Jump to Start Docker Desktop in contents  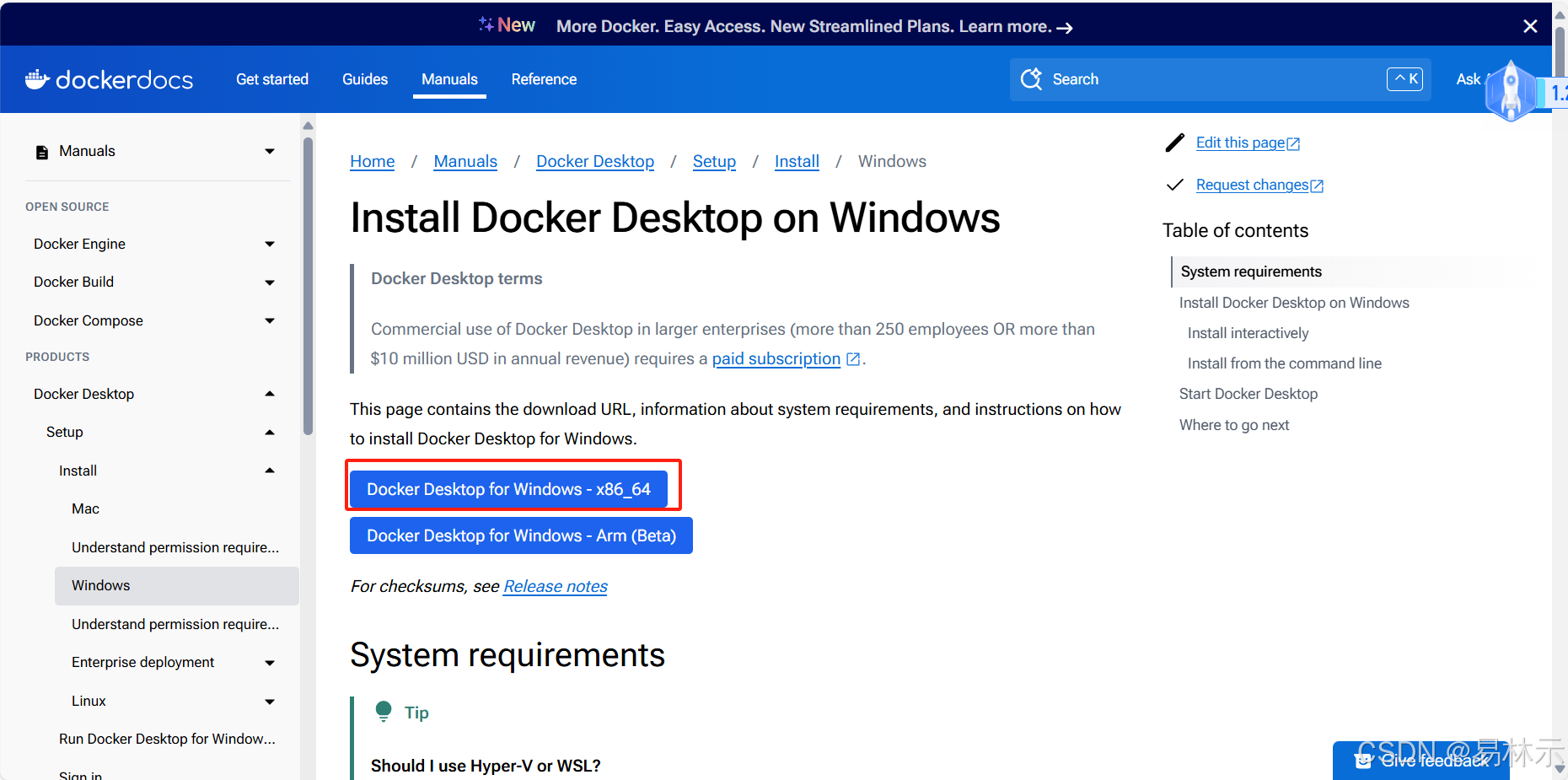click(x=1248, y=394)
